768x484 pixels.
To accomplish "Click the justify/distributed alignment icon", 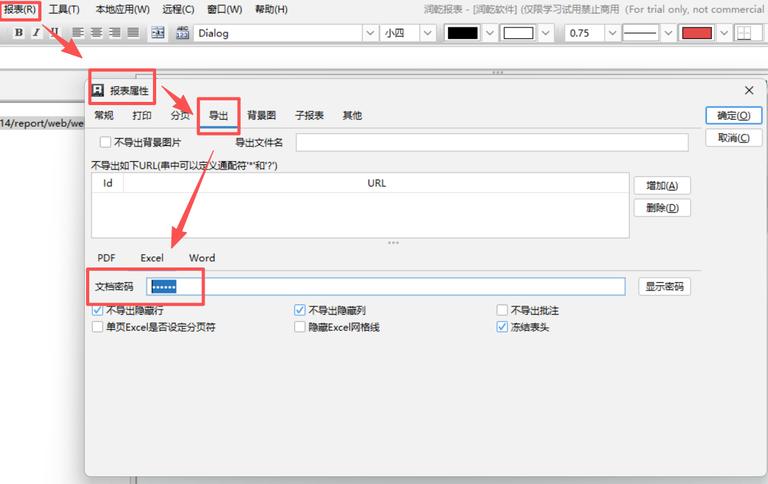I will click(133, 32).
